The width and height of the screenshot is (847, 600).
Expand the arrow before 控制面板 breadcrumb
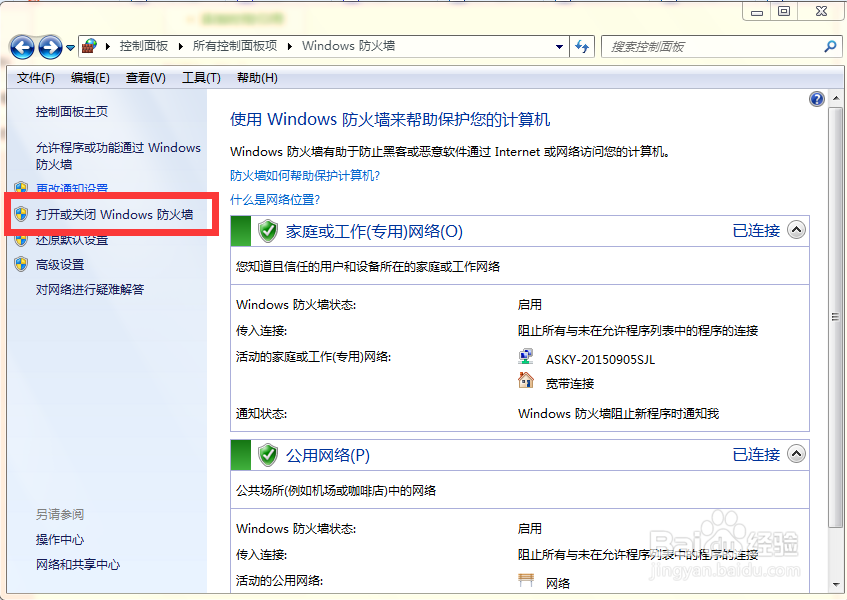click(x=107, y=46)
